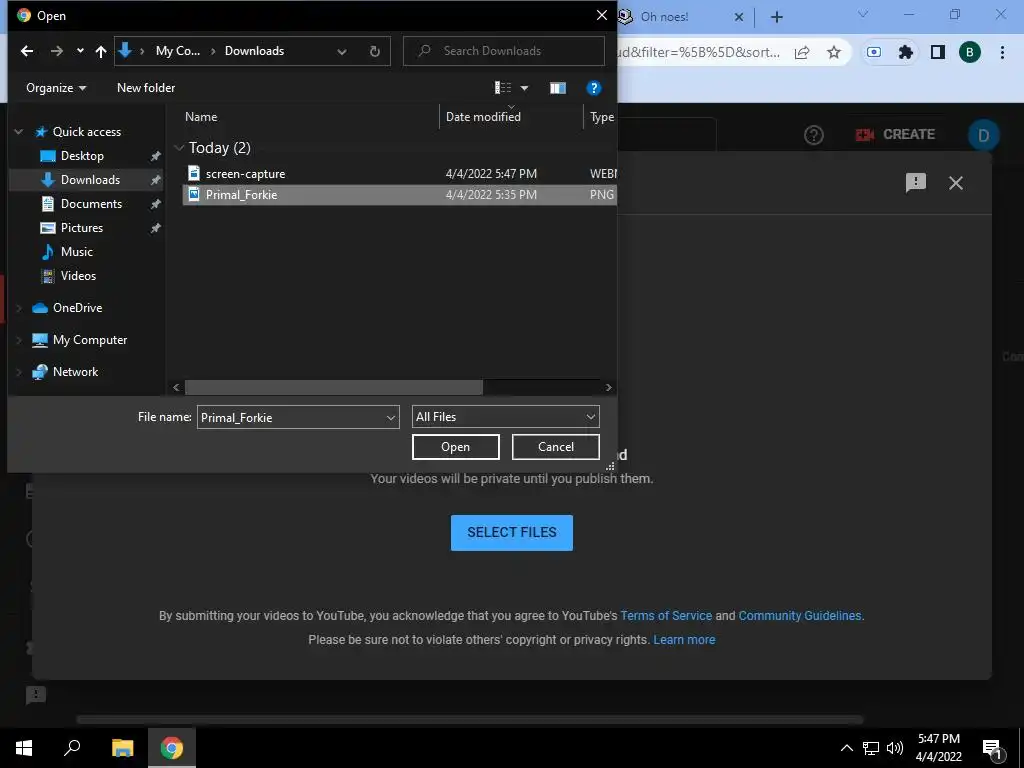This screenshot has height=768, width=1024.
Task: Expand the OneDrive tree node
Action: (x=18, y=308)
